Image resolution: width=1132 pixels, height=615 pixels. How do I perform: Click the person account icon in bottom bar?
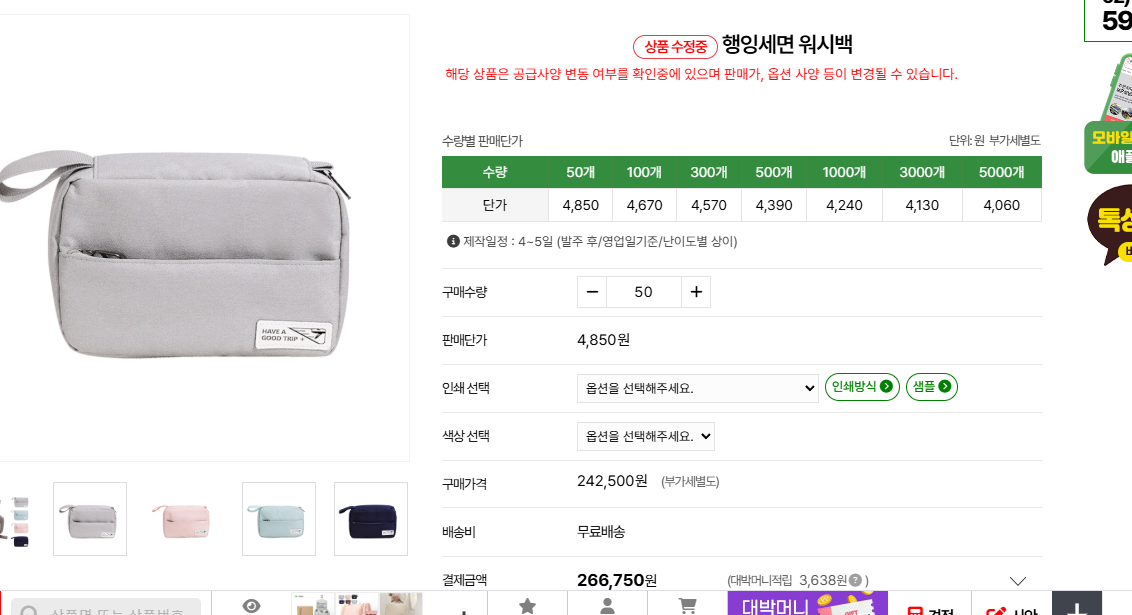pos(607,605)
